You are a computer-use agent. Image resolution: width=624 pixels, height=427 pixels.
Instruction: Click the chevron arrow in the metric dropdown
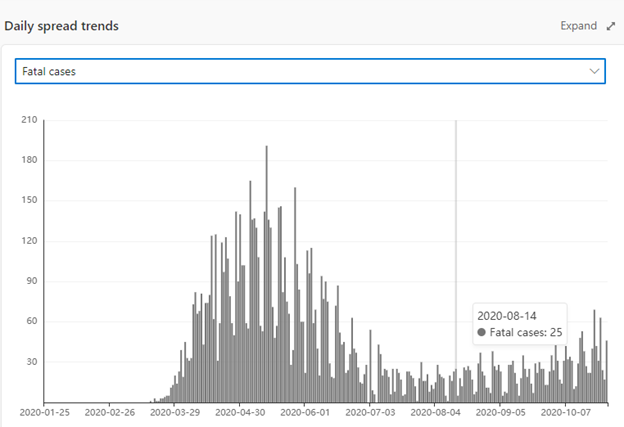click(594, 71)
